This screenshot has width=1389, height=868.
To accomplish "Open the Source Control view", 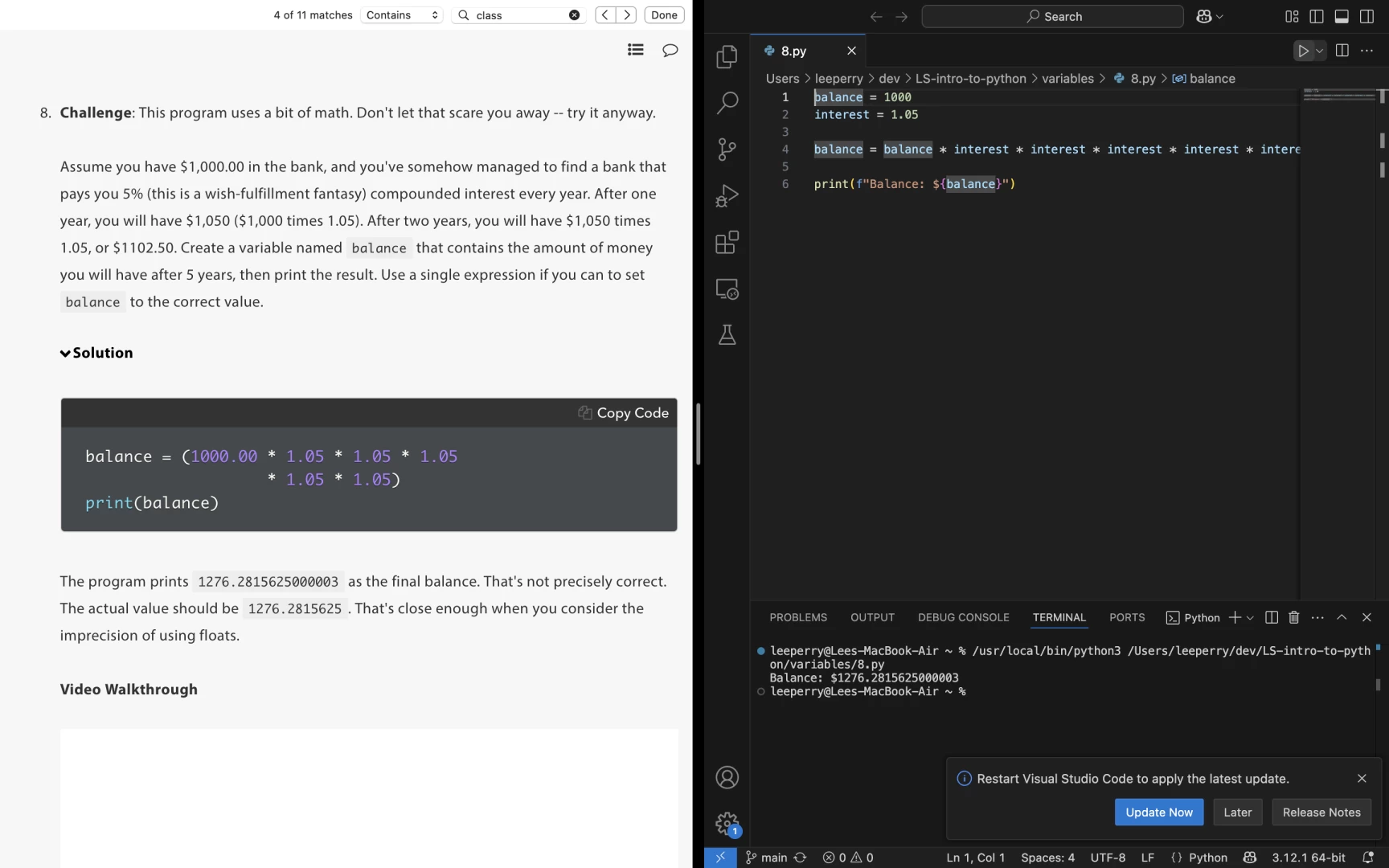I will 727,149.
